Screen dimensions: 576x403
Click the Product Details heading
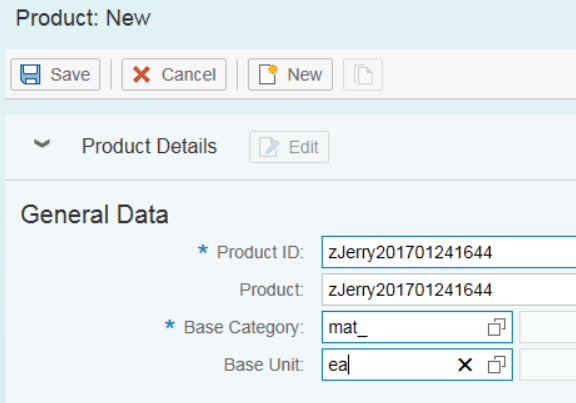click(x=149, y=146)
